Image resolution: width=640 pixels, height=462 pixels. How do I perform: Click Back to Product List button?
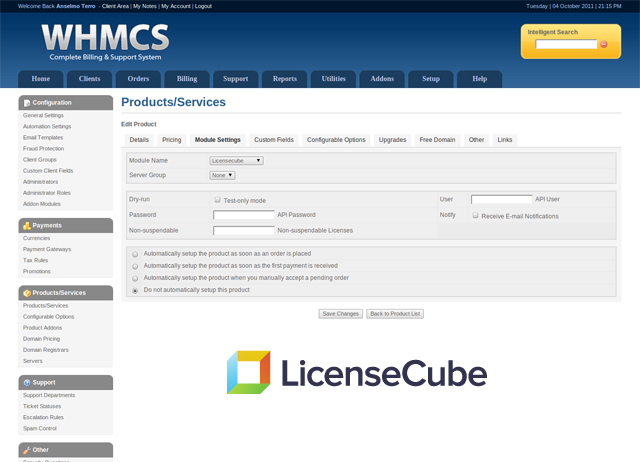395,314
